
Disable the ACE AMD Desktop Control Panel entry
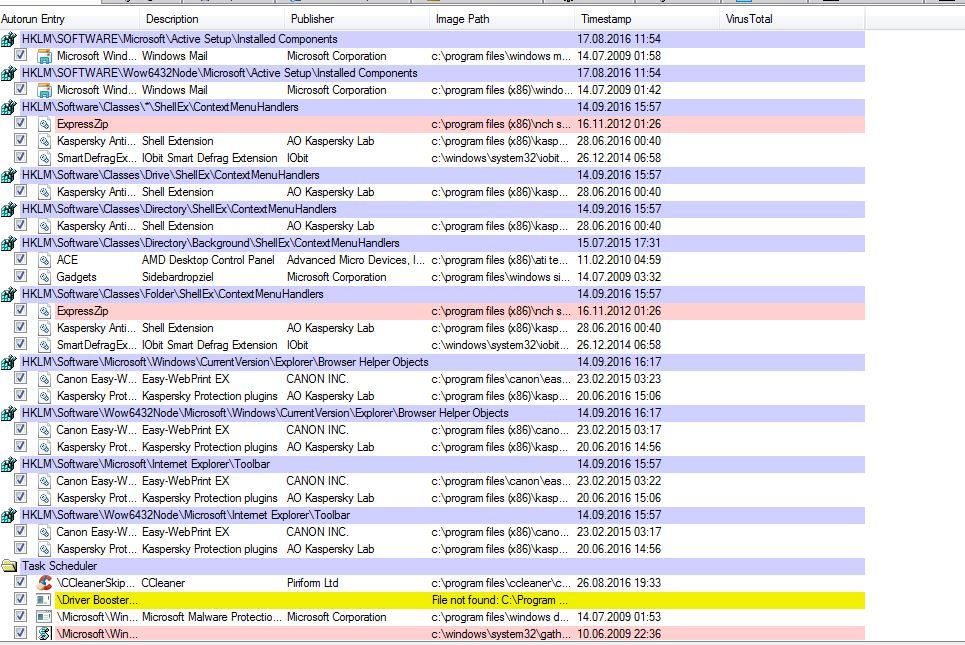pyautogui.click(x=20, y=259)
